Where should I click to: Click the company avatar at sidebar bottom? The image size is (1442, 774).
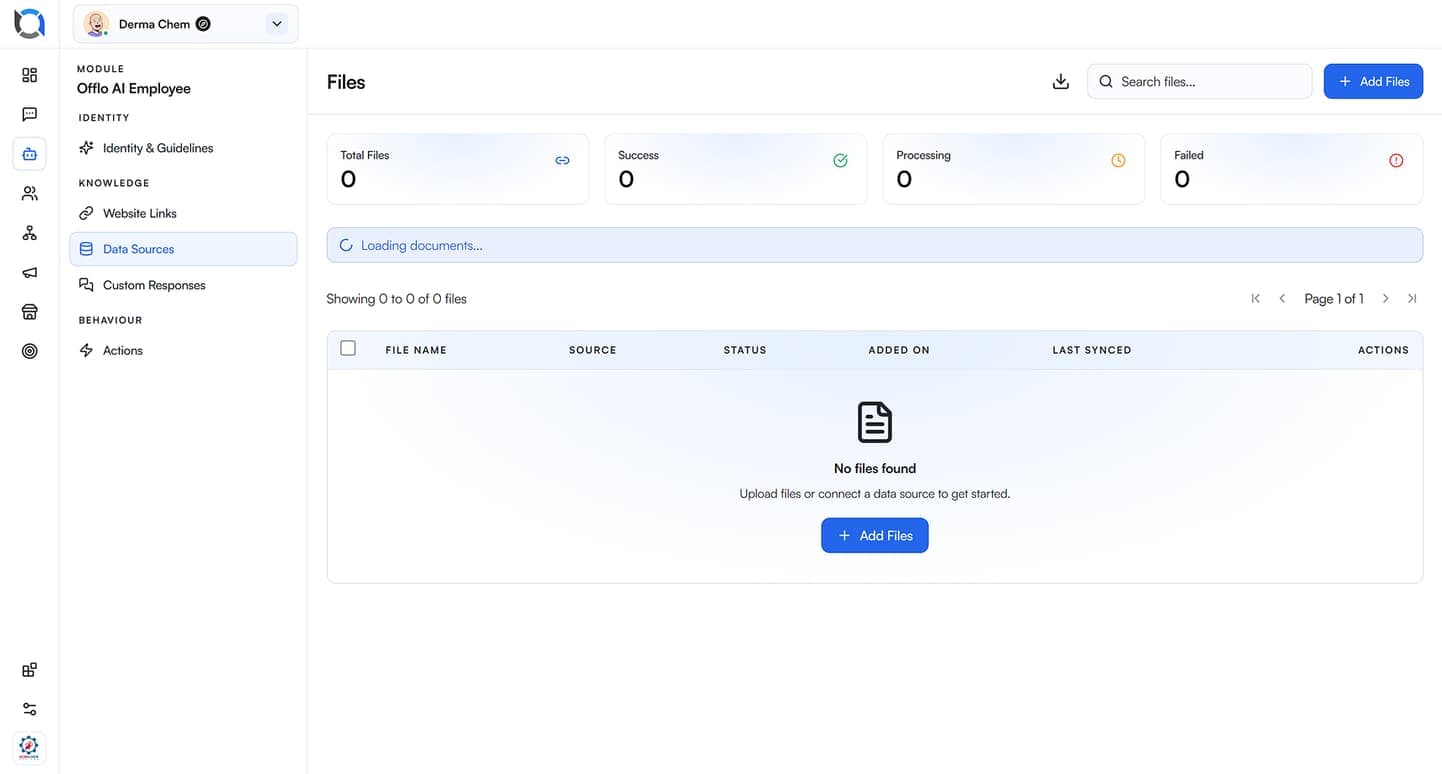tap(30, 748)
